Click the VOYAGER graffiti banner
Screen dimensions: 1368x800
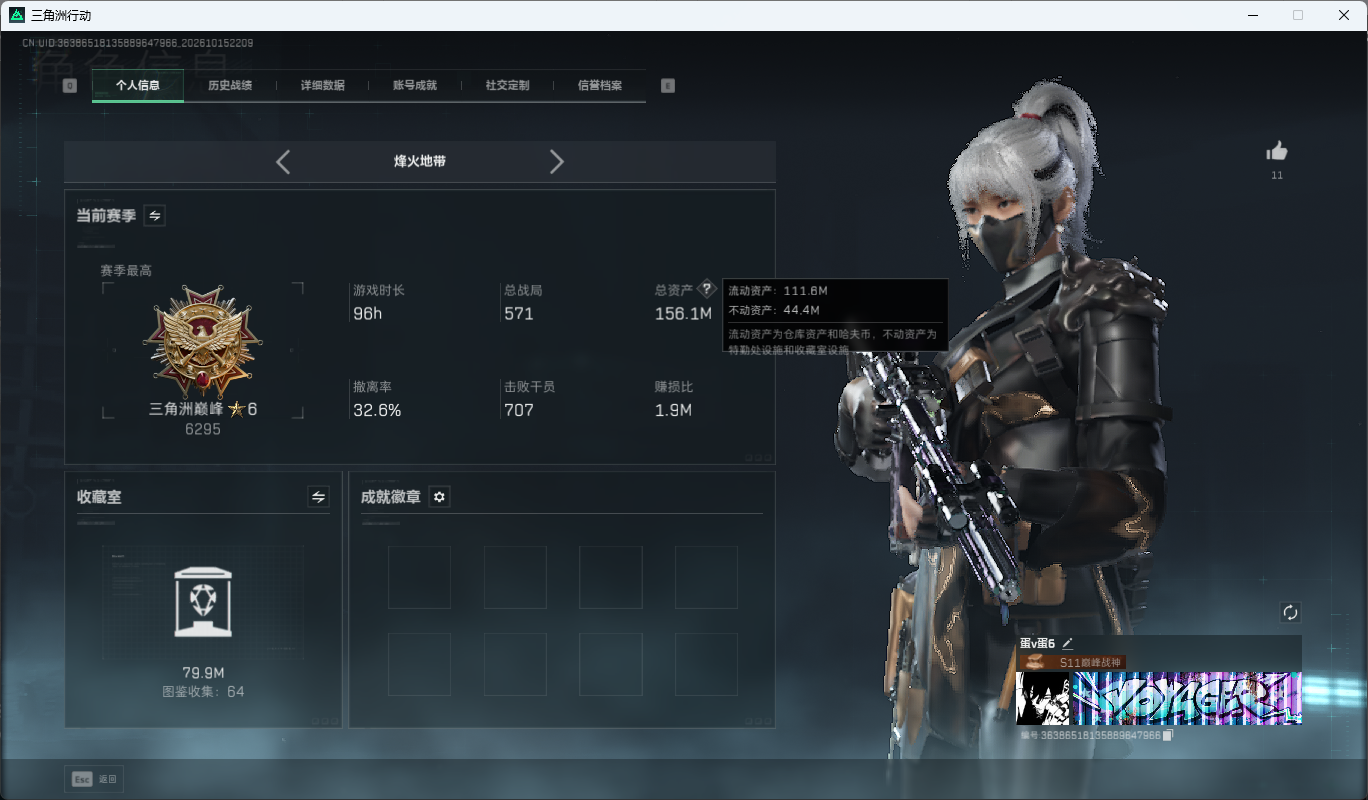(1186, 698)
